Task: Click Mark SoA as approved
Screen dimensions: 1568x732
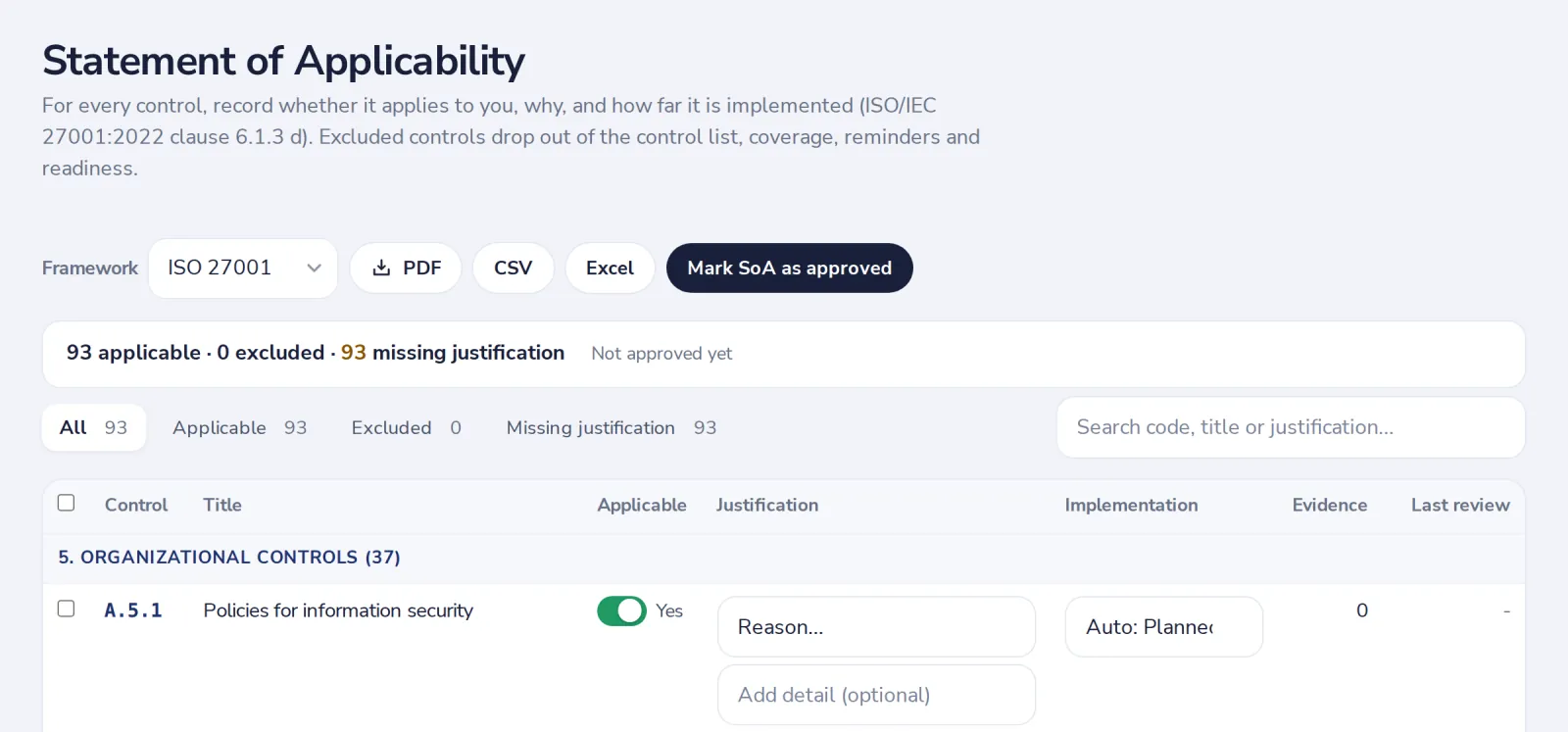Action: pyautogui.click(x=789, y=268)
